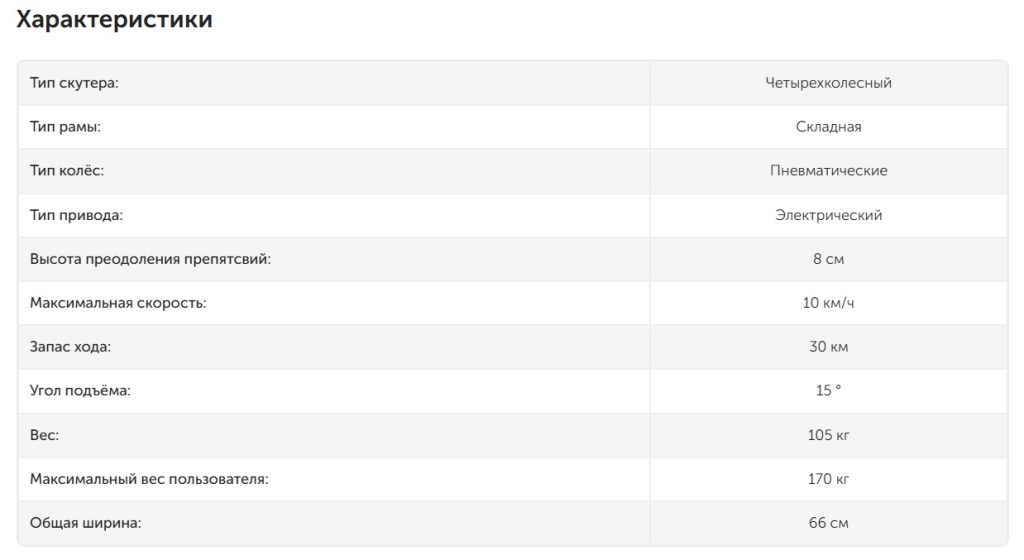Click the "Тип привода:" label
Screen dimensions: 1024x560
point(76,215)
